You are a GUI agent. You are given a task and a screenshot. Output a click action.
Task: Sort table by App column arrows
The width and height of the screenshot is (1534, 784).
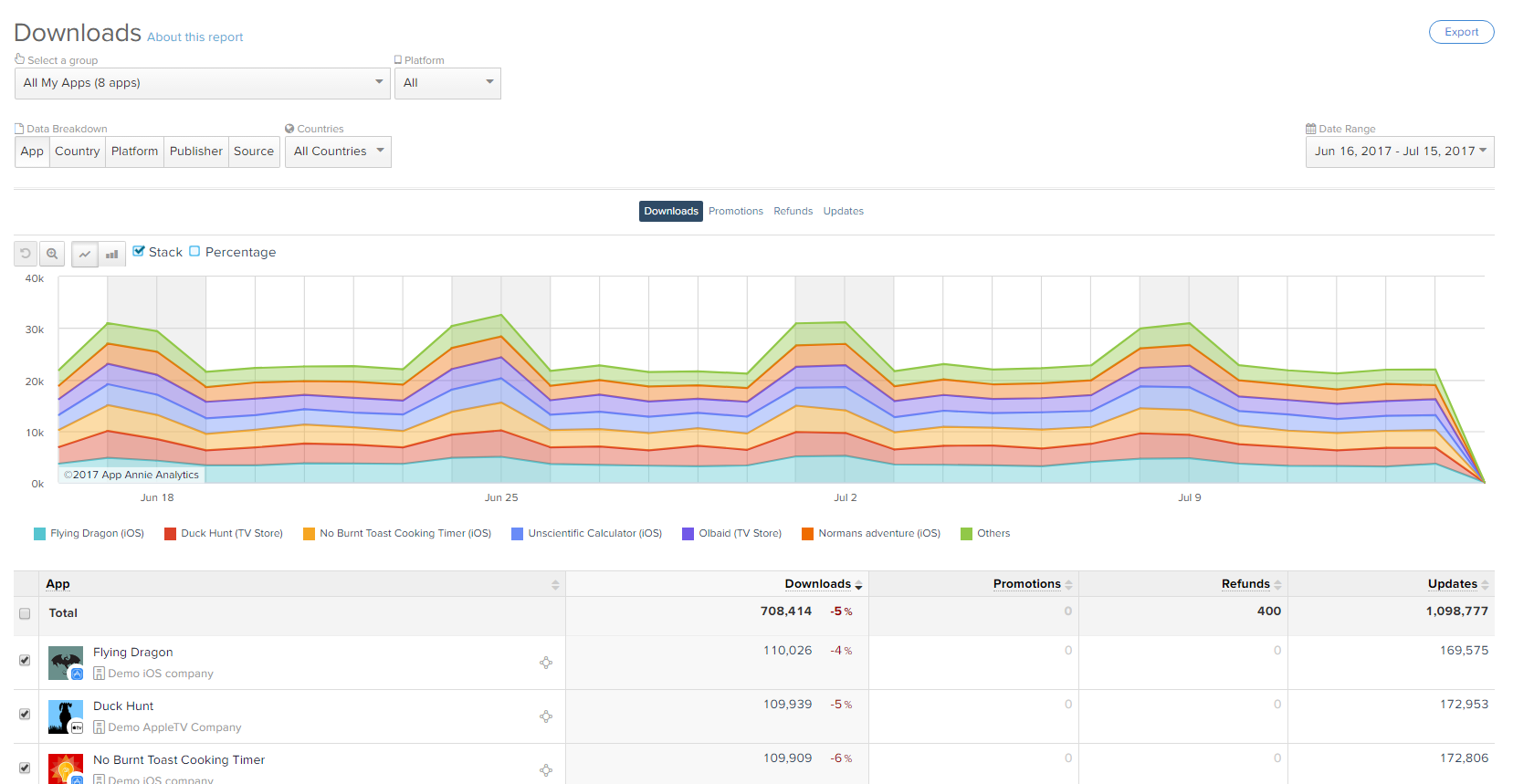click(x=555, y=585)
